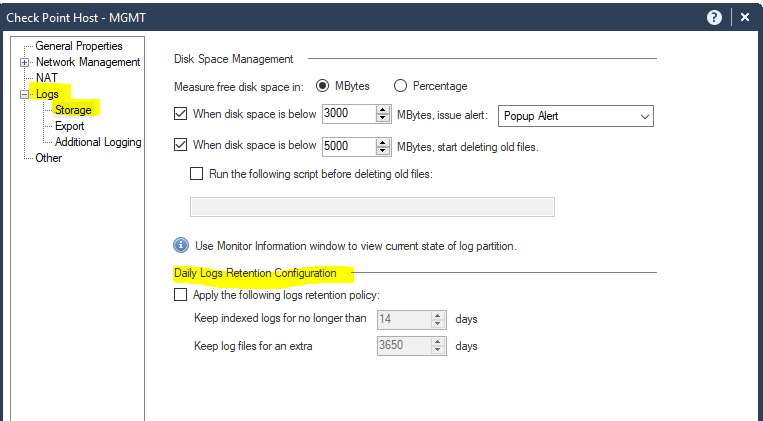
Task: Click the 5000 MBytes deletion threshold field
Action: coord(349,146)
